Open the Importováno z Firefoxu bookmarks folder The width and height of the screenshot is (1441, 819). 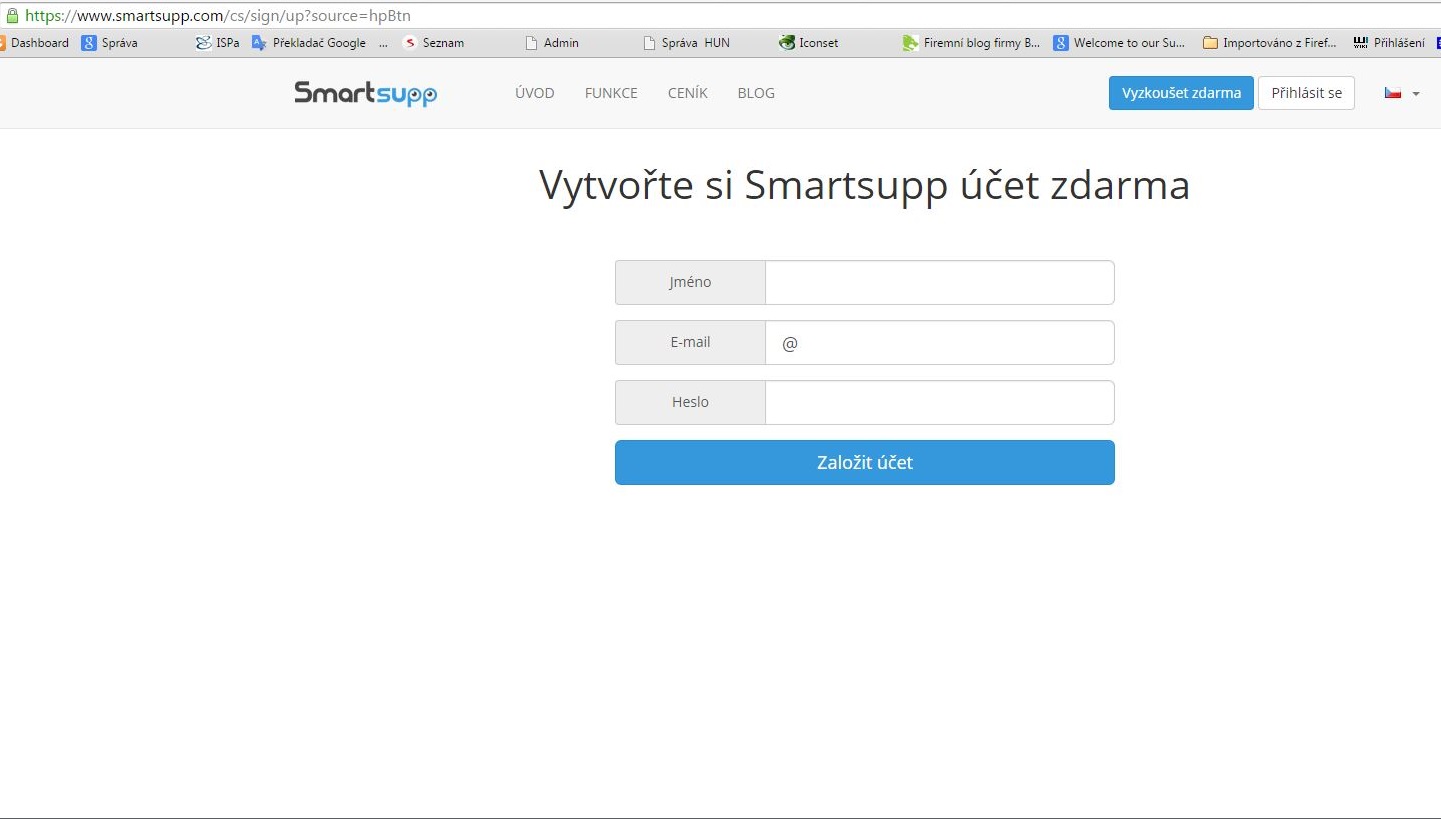1270,43
